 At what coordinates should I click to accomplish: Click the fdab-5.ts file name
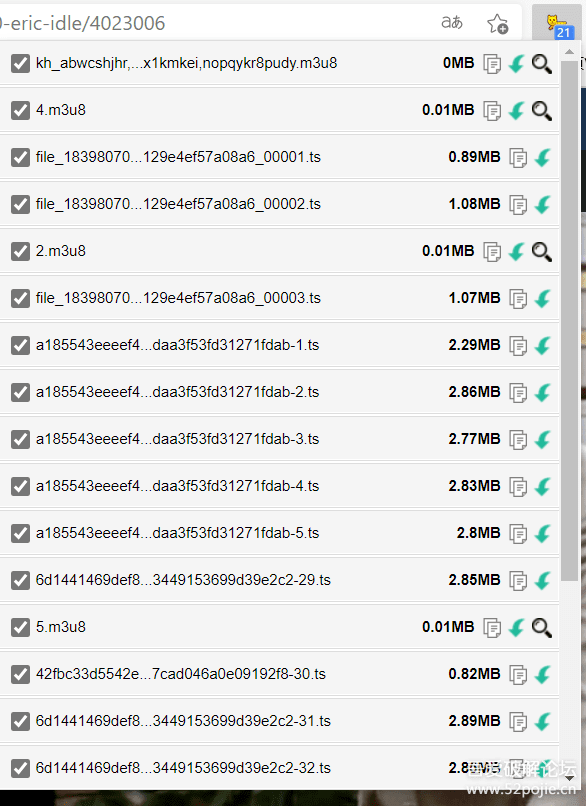coord(177,533)
